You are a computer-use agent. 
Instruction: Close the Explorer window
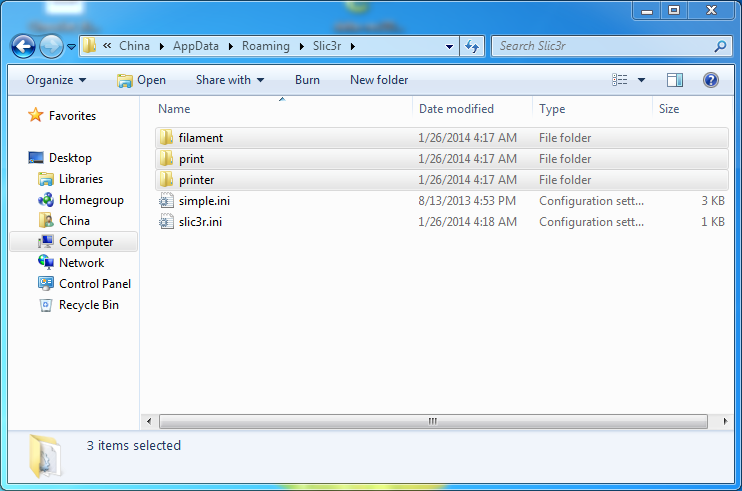711,11
